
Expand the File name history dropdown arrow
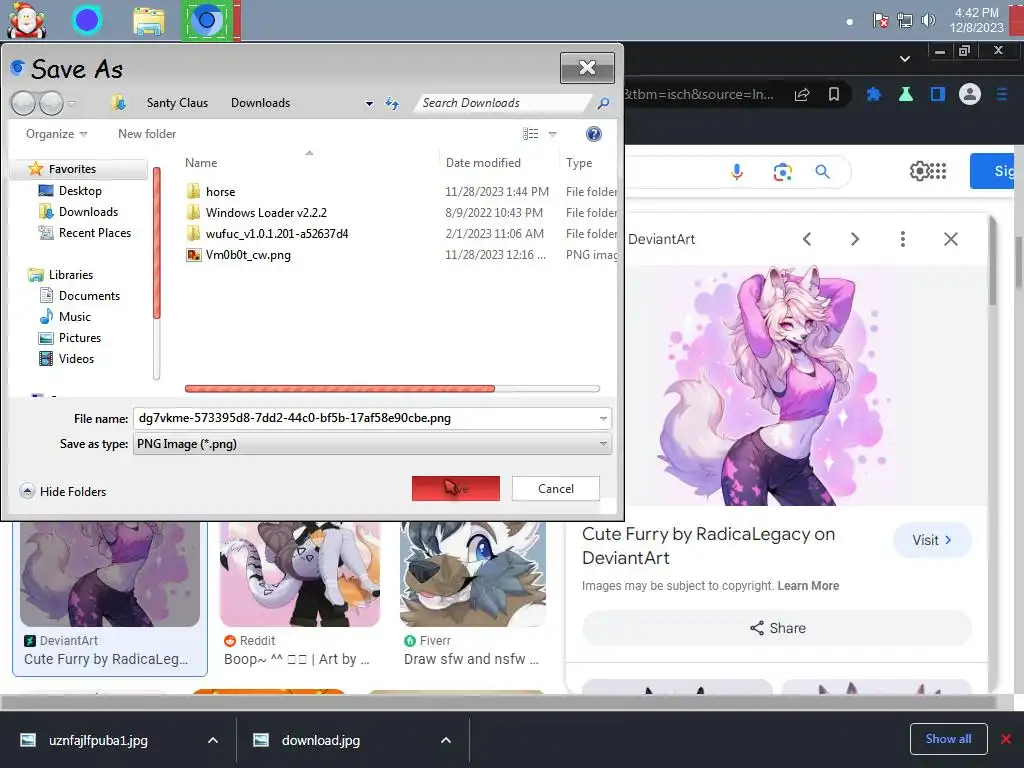pyautogui.click(x=603, y=418)
